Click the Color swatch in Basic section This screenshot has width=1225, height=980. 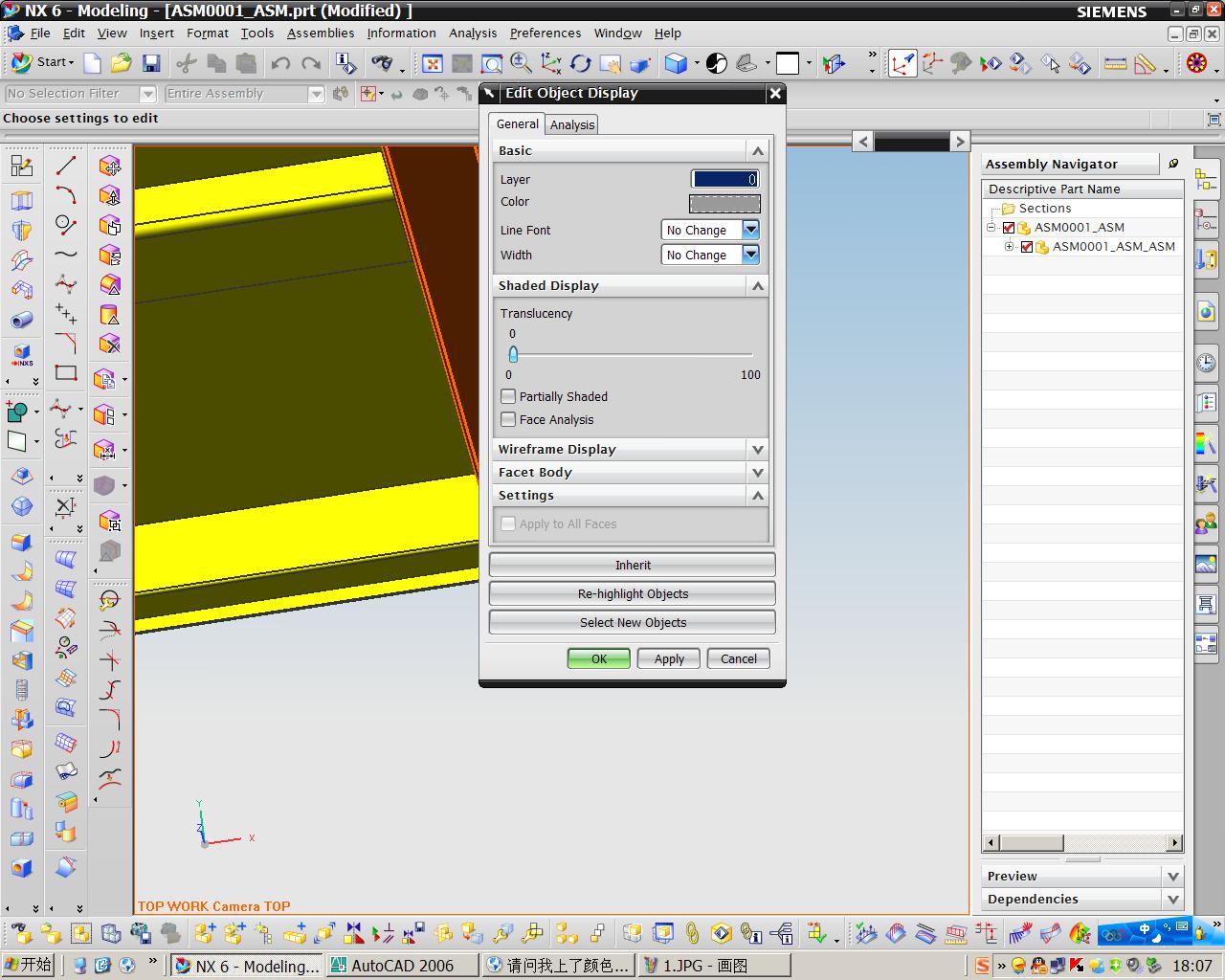tap(724, 203)
